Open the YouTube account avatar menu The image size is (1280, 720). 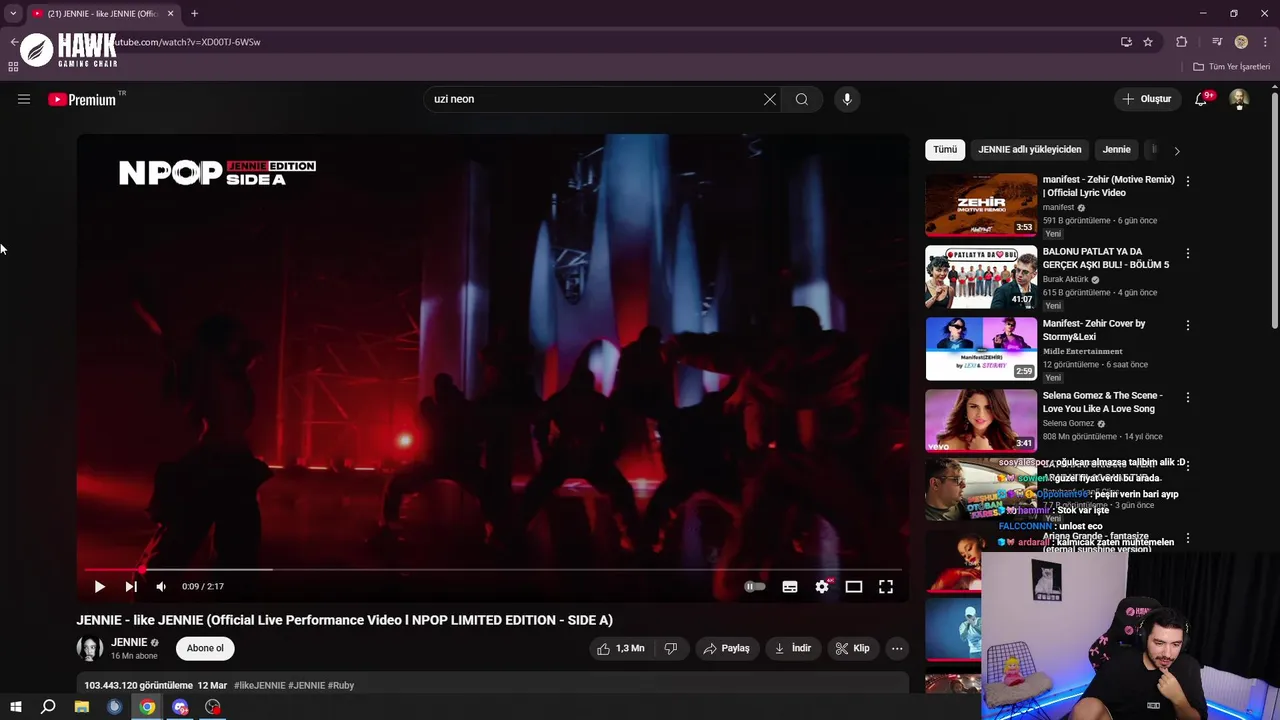[x=1239, y=99]
